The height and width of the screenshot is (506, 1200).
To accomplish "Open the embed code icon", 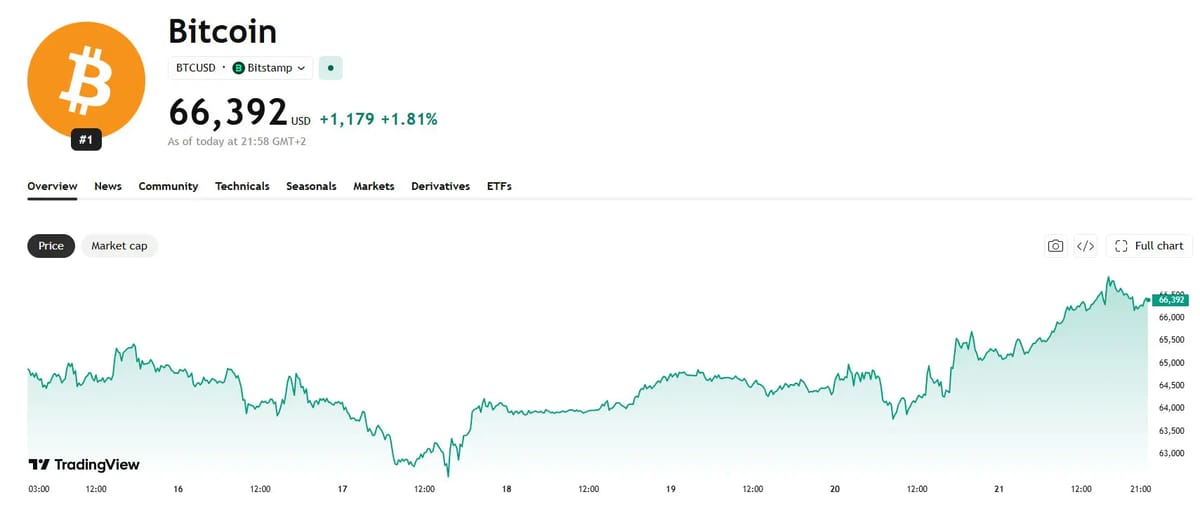I will coord(1085,246).
